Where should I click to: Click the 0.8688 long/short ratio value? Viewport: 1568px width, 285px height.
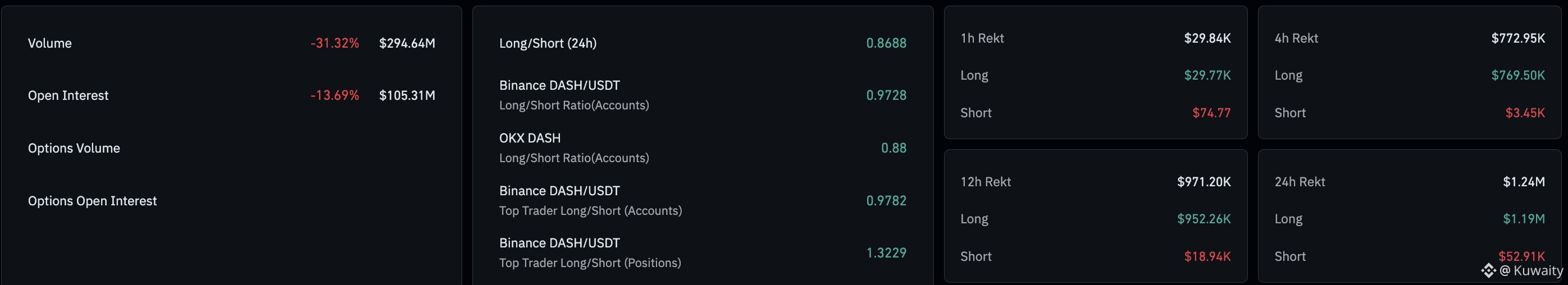(x=886, y=43)
